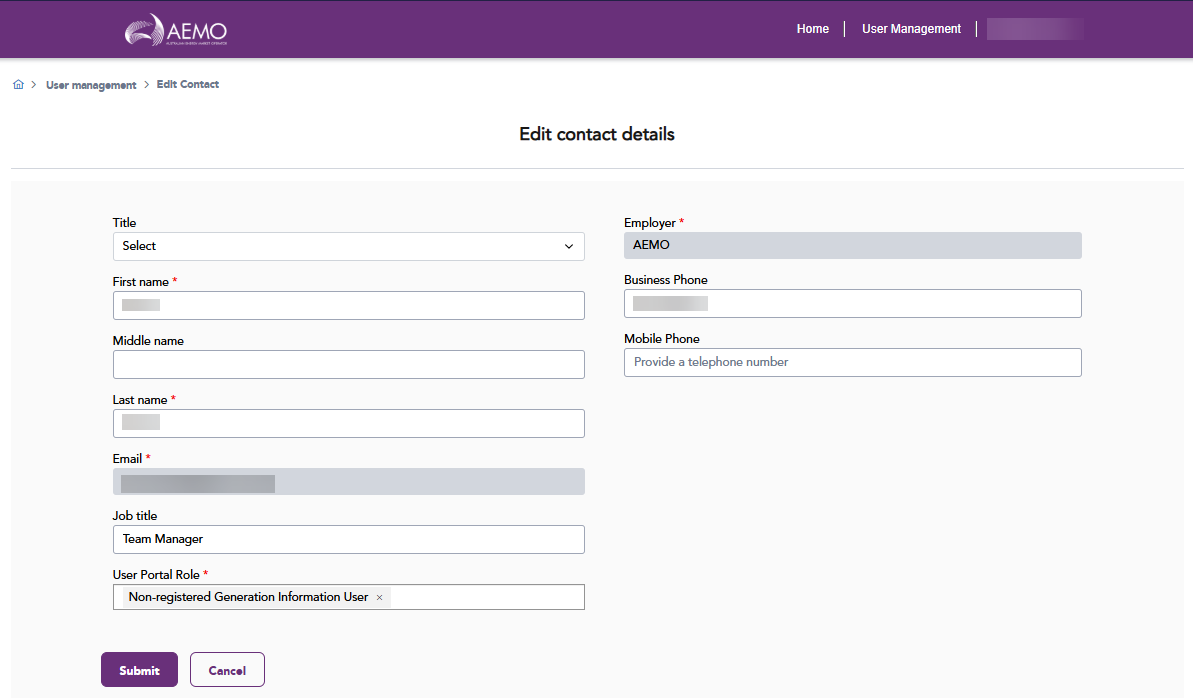Click the Job title label
Image resolution: width=1193 pixels, height=698 pixels.
pos(135,516)
